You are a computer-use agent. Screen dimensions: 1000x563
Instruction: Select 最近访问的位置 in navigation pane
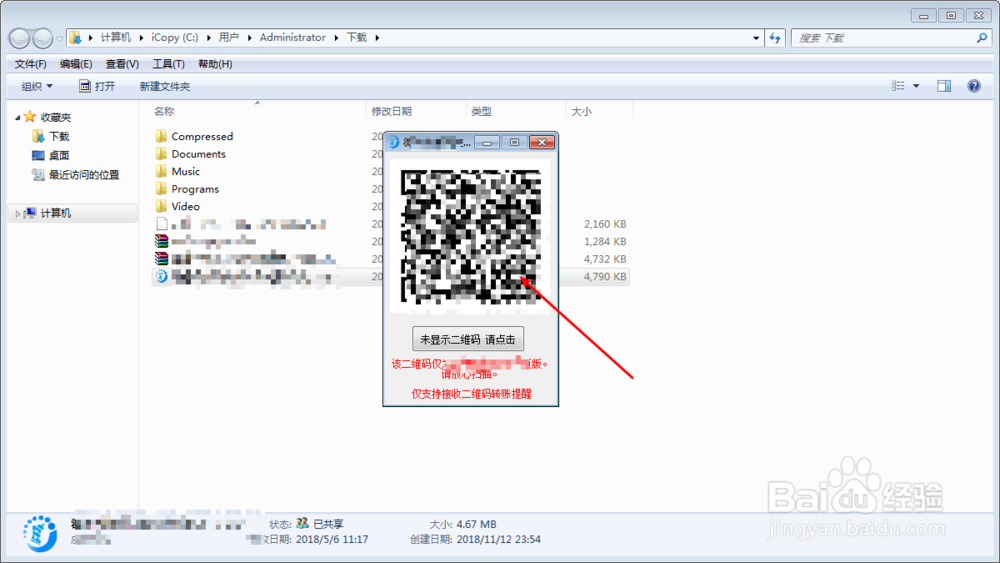tap(84, 175)
